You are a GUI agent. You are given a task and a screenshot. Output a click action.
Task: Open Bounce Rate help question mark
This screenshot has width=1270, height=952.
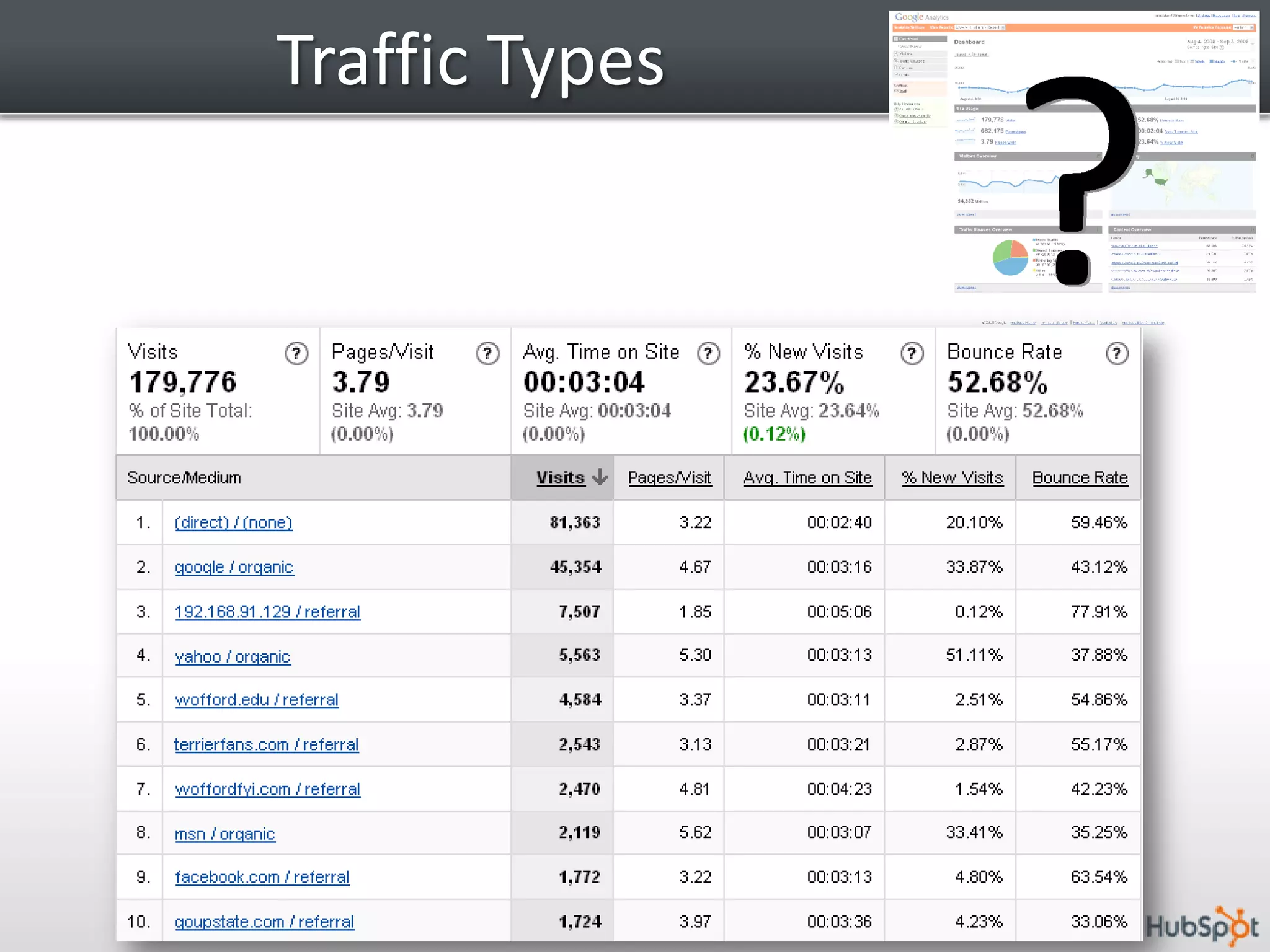pyautogui.click(x=1117, y=353)
